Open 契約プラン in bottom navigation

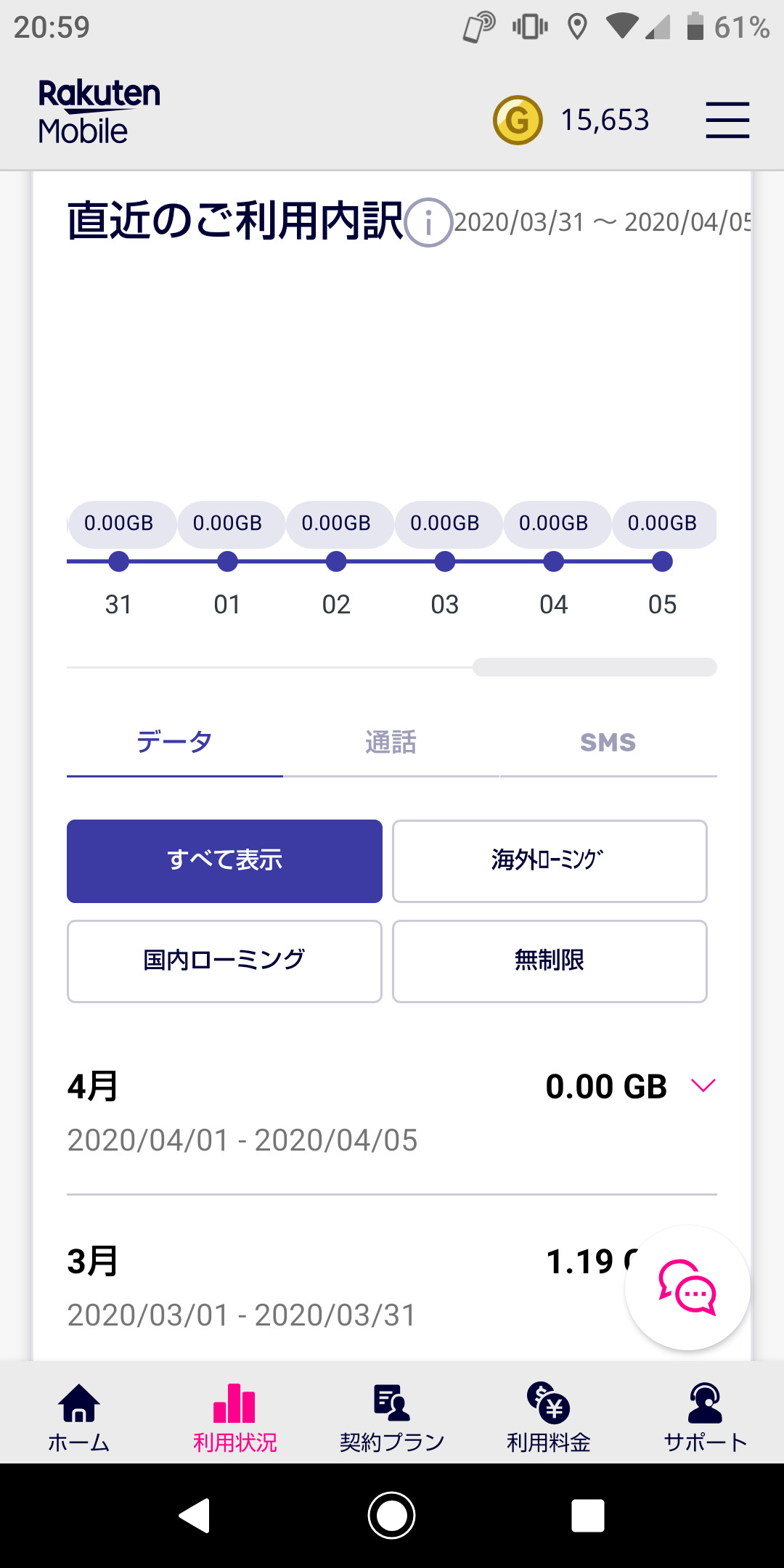click(x=392, y=1417)
